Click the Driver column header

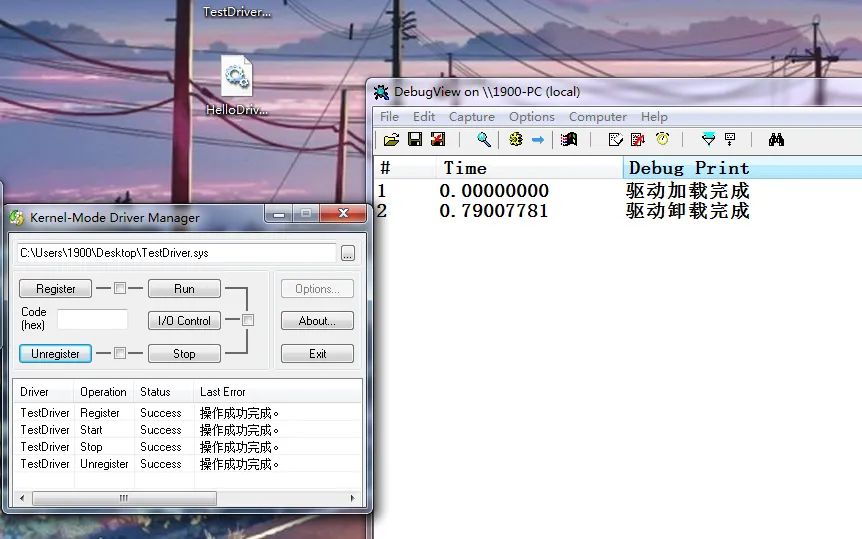coord(43,392)
